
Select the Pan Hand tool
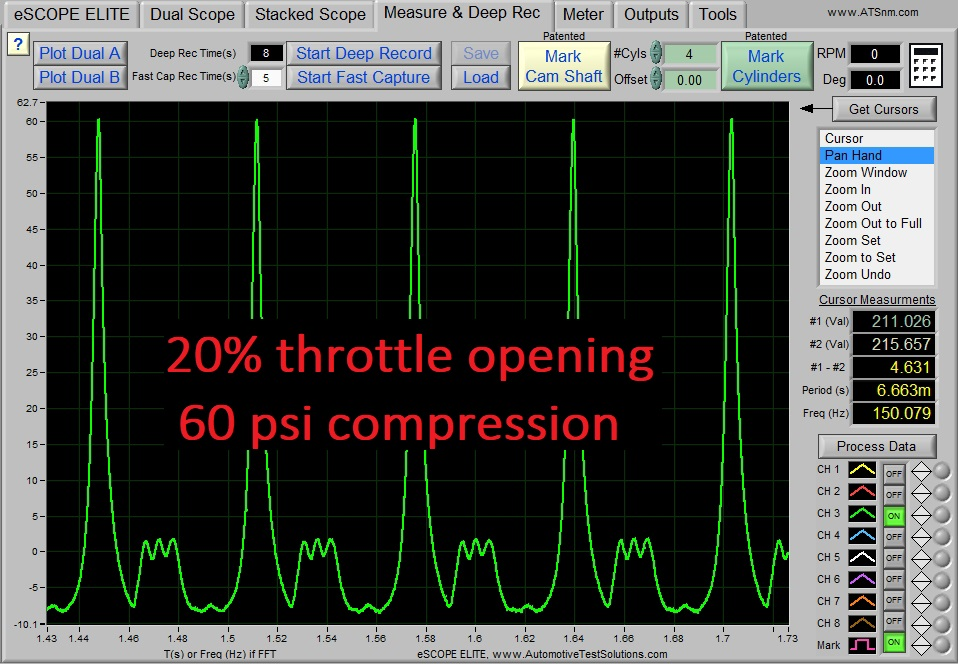876,155
